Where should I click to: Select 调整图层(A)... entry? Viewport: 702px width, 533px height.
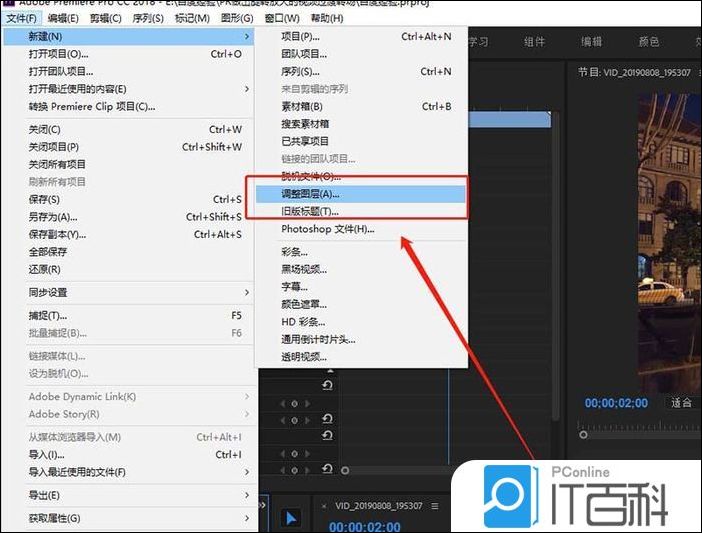coord(361,194)
